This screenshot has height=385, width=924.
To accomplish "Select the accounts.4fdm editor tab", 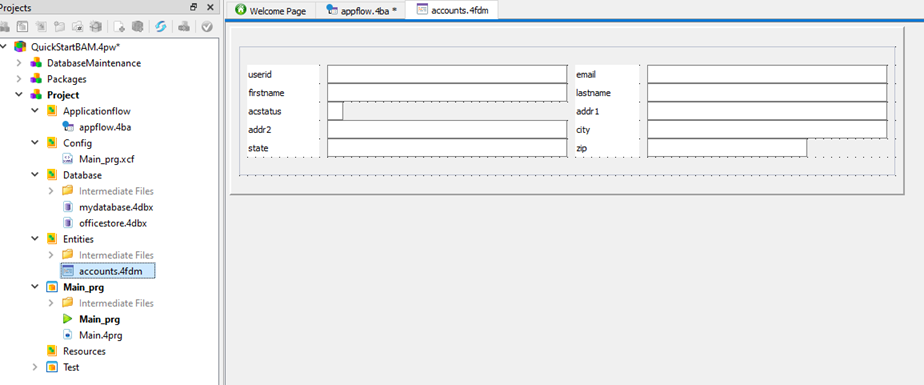I will click(452, 10).
